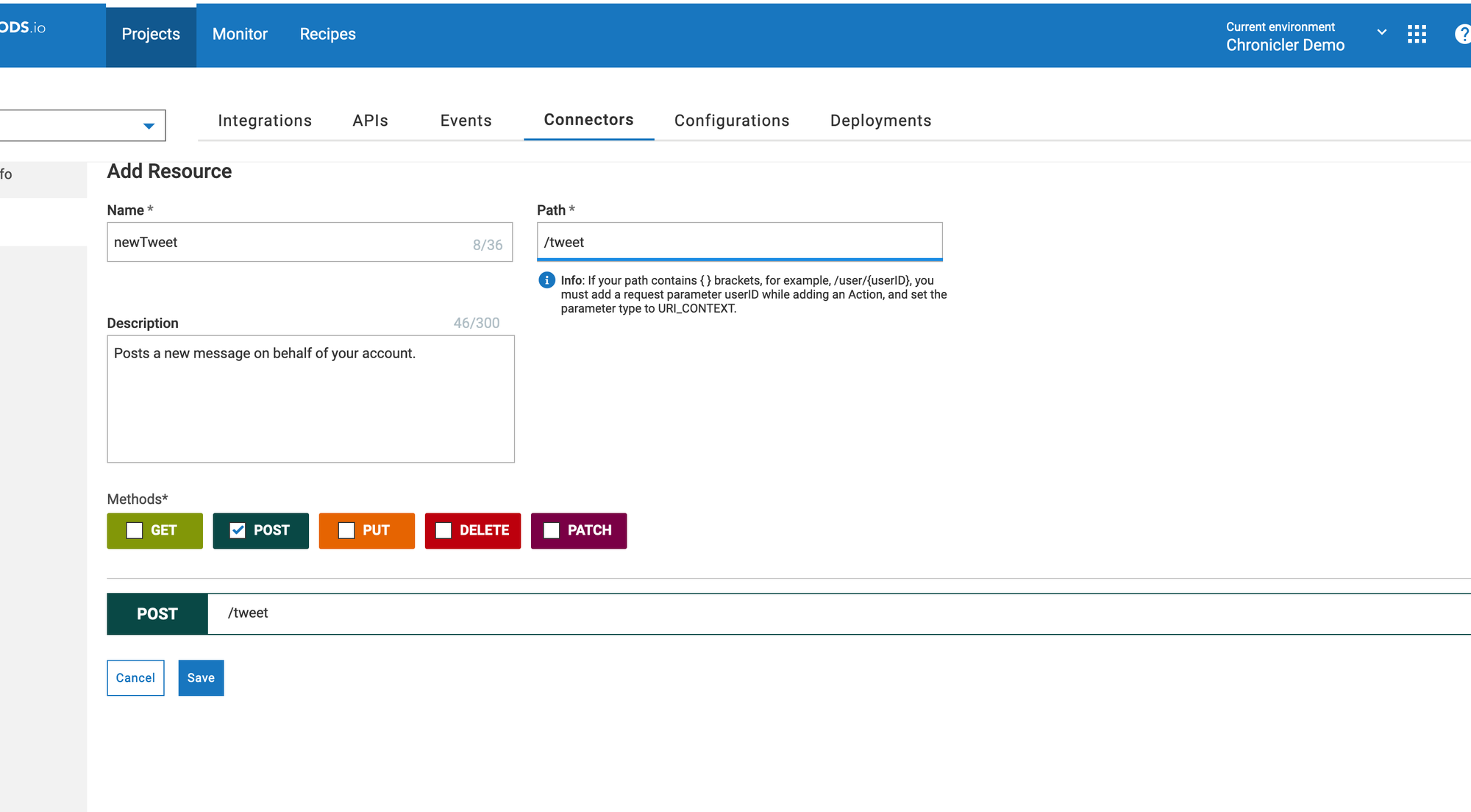The width and height of the screenshot is (1471, 812).
Task: Open the project selector dropdown arrow
Action: tap(149, 126)
